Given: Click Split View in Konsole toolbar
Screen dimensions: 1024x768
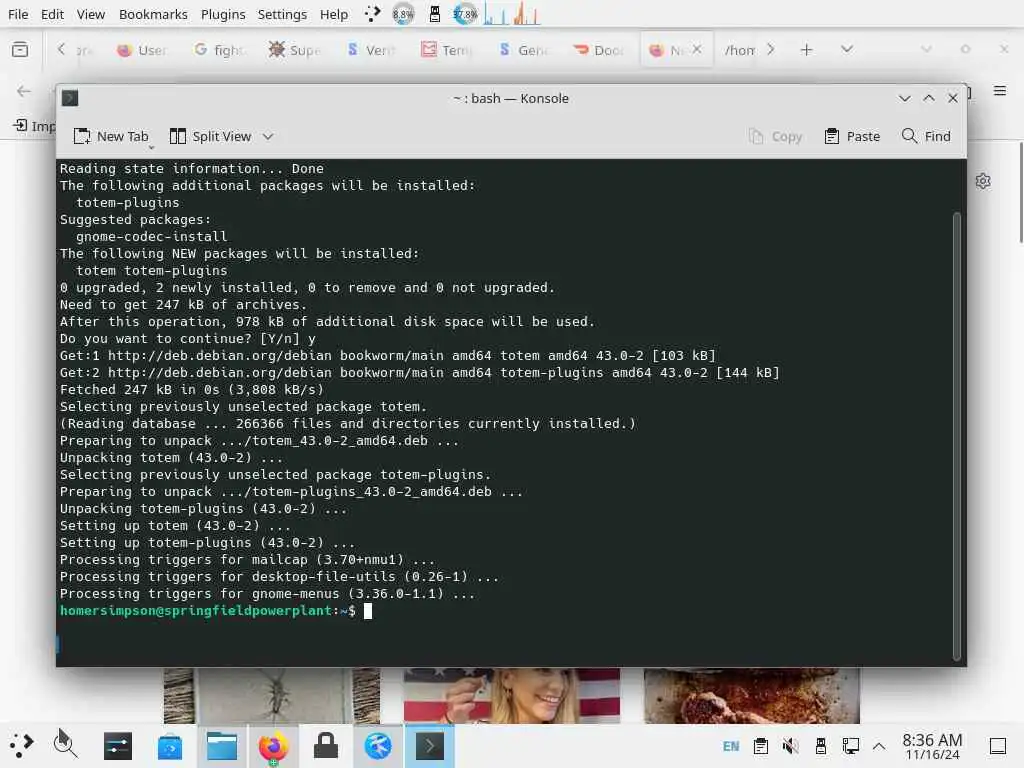Looking at the screenshot, I should click(x=210, y=136).
